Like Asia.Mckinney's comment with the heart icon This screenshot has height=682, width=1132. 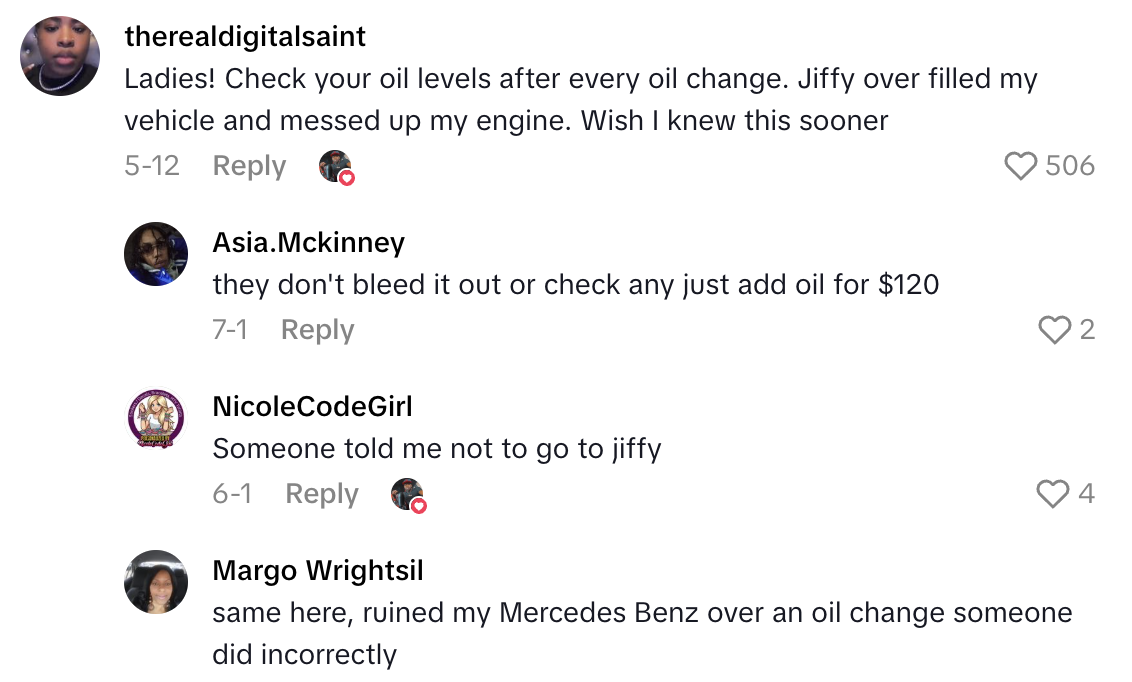[x=1057, y=329]
